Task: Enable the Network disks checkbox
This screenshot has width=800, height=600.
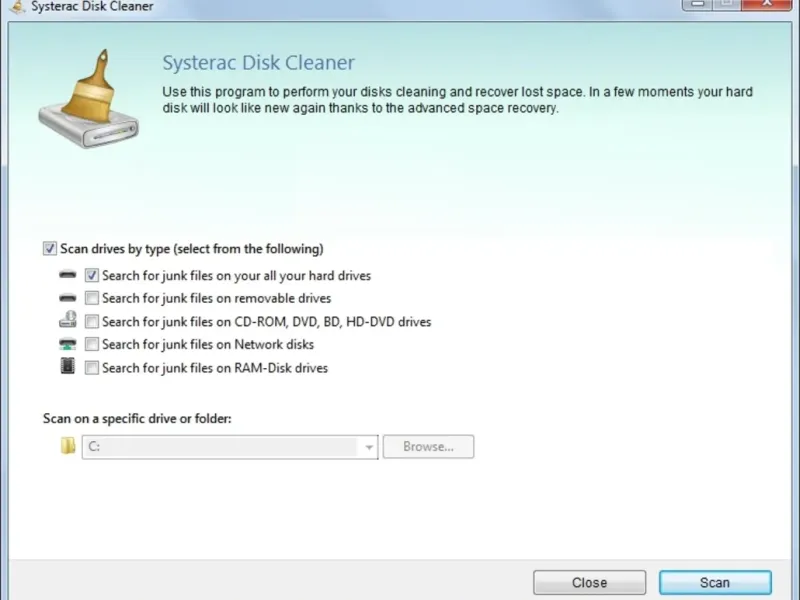Action: [91, 344]
